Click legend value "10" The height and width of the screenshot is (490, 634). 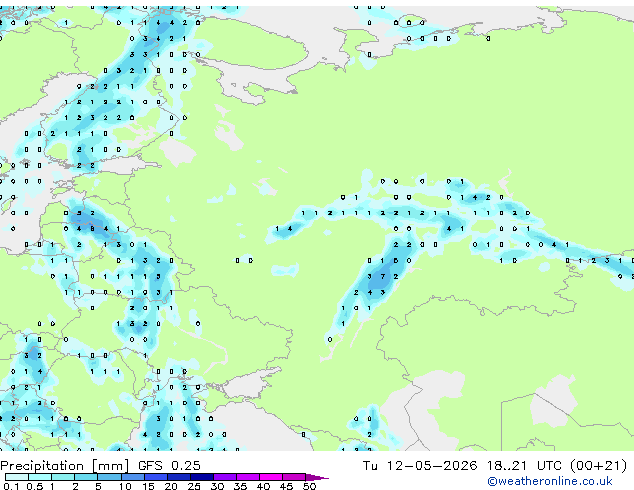(125, 486)
